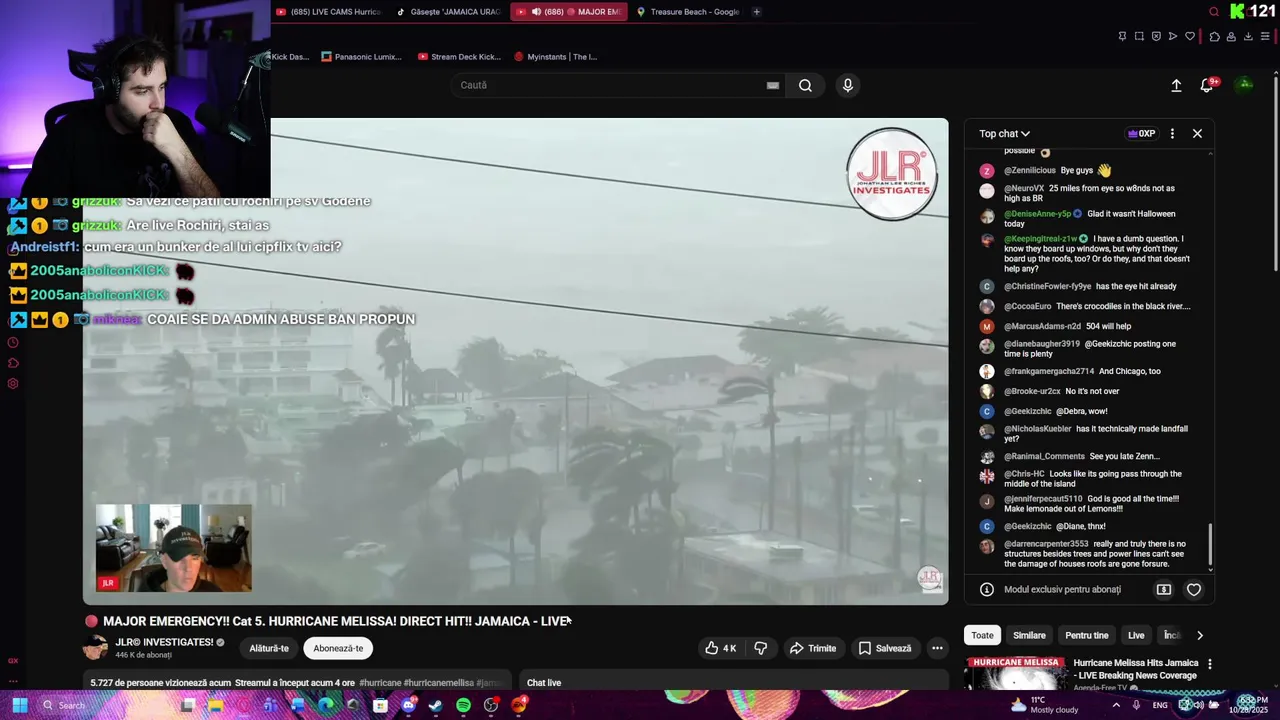Select the Pentru tine filter chip
The width and height of the screenshot is (1280, 720).
(x=1087, y=635)
